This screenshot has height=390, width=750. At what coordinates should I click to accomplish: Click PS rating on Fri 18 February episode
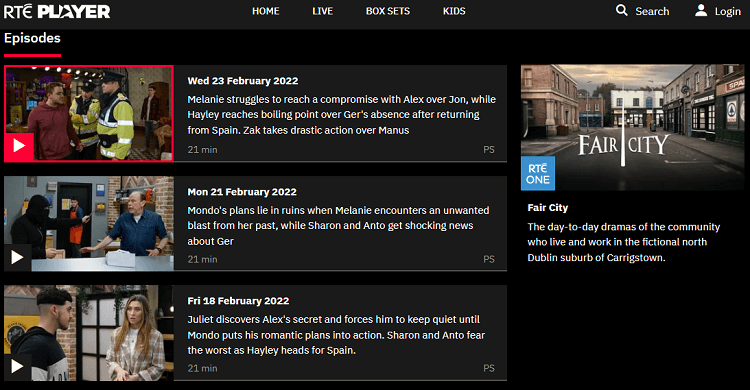(x=488, y=368)
